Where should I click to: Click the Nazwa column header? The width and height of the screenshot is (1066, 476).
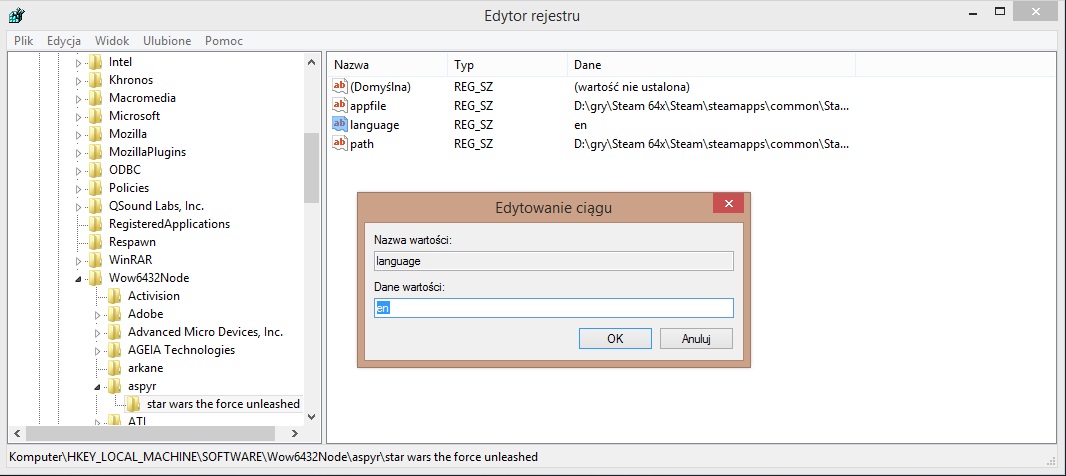388,65
